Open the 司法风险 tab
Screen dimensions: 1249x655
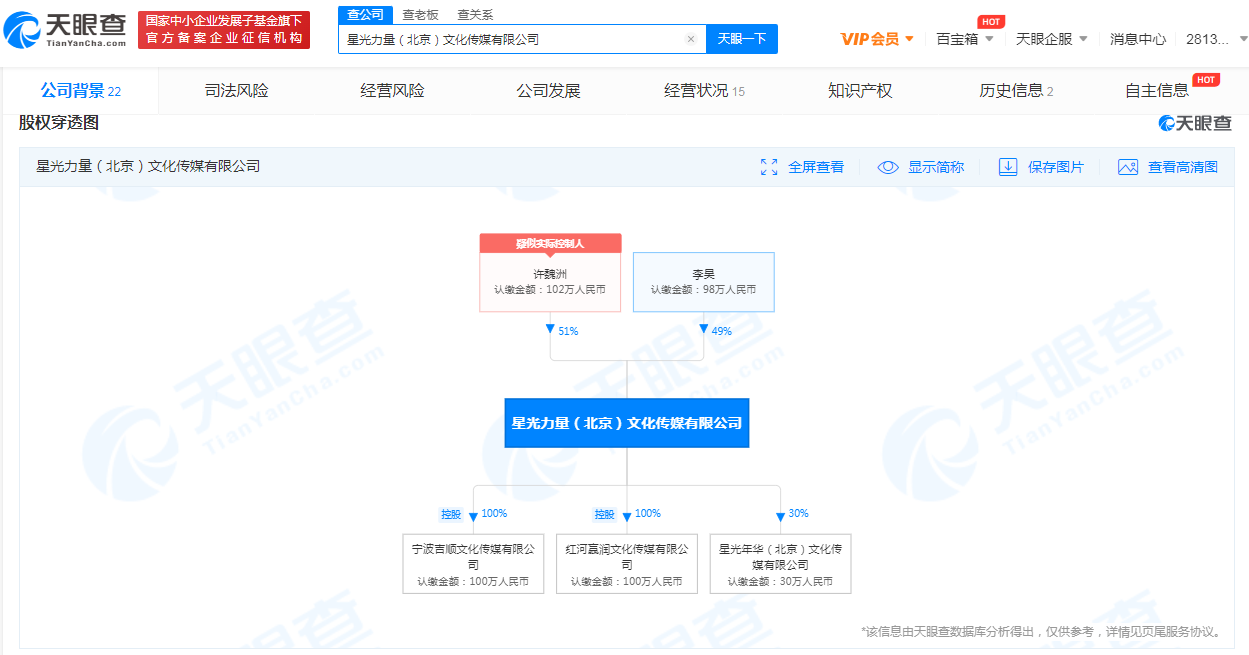click(237, 91)
